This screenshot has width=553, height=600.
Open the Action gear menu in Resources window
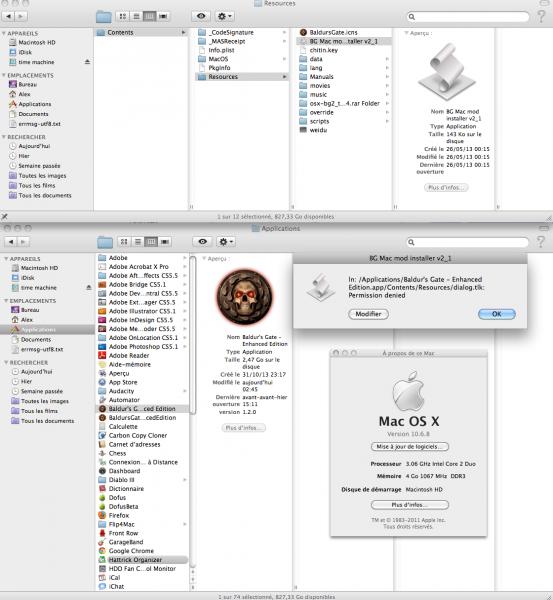224,16
